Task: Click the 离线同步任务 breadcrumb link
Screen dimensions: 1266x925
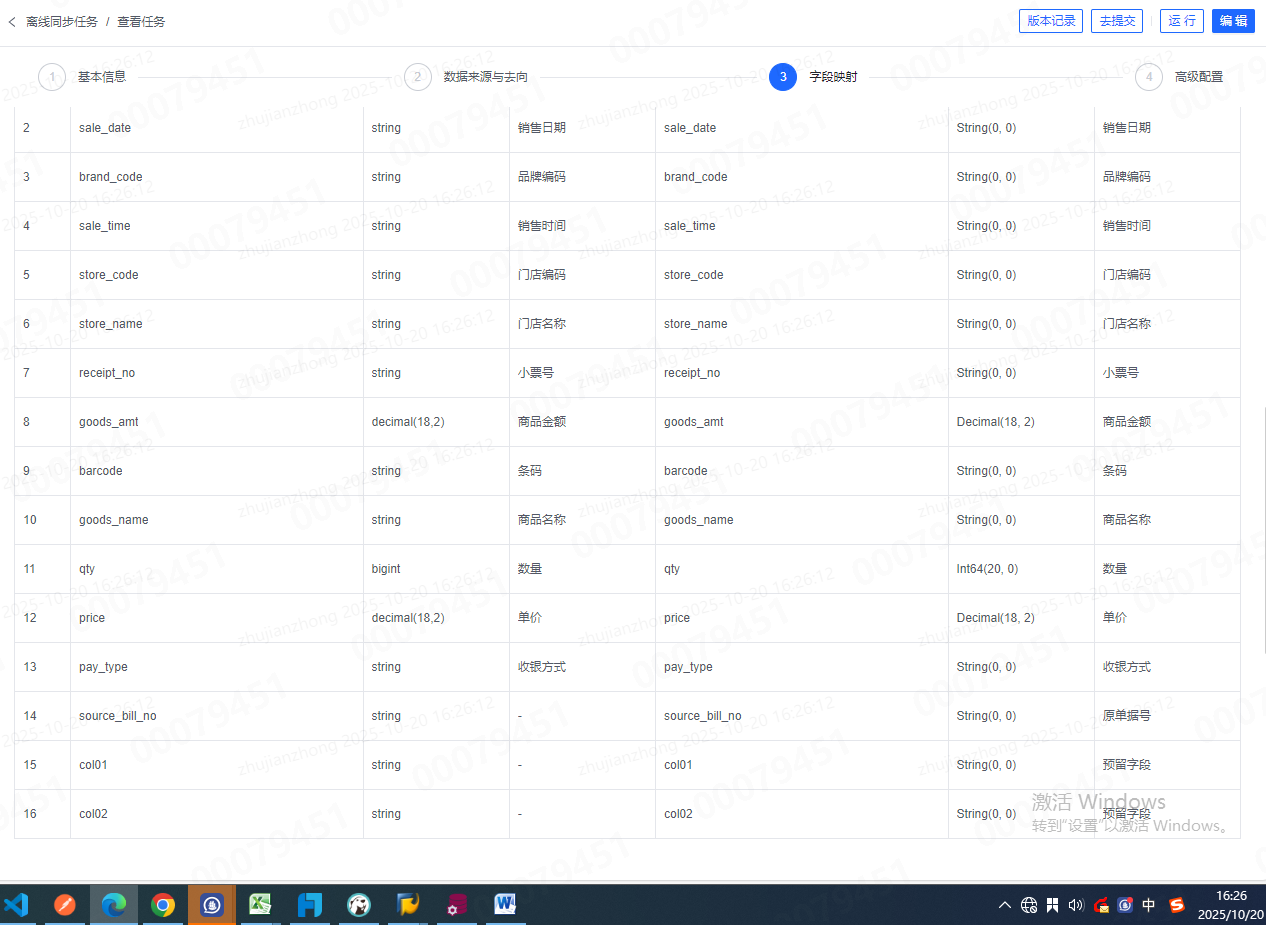Action: (x=62, y=21)
